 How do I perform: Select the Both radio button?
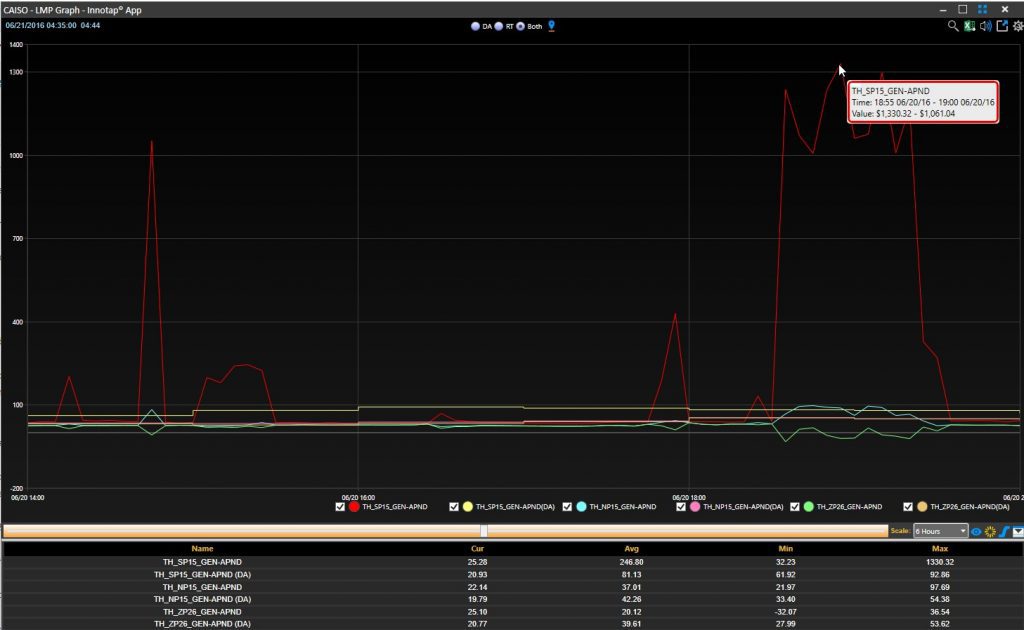[x=520, y=27]
